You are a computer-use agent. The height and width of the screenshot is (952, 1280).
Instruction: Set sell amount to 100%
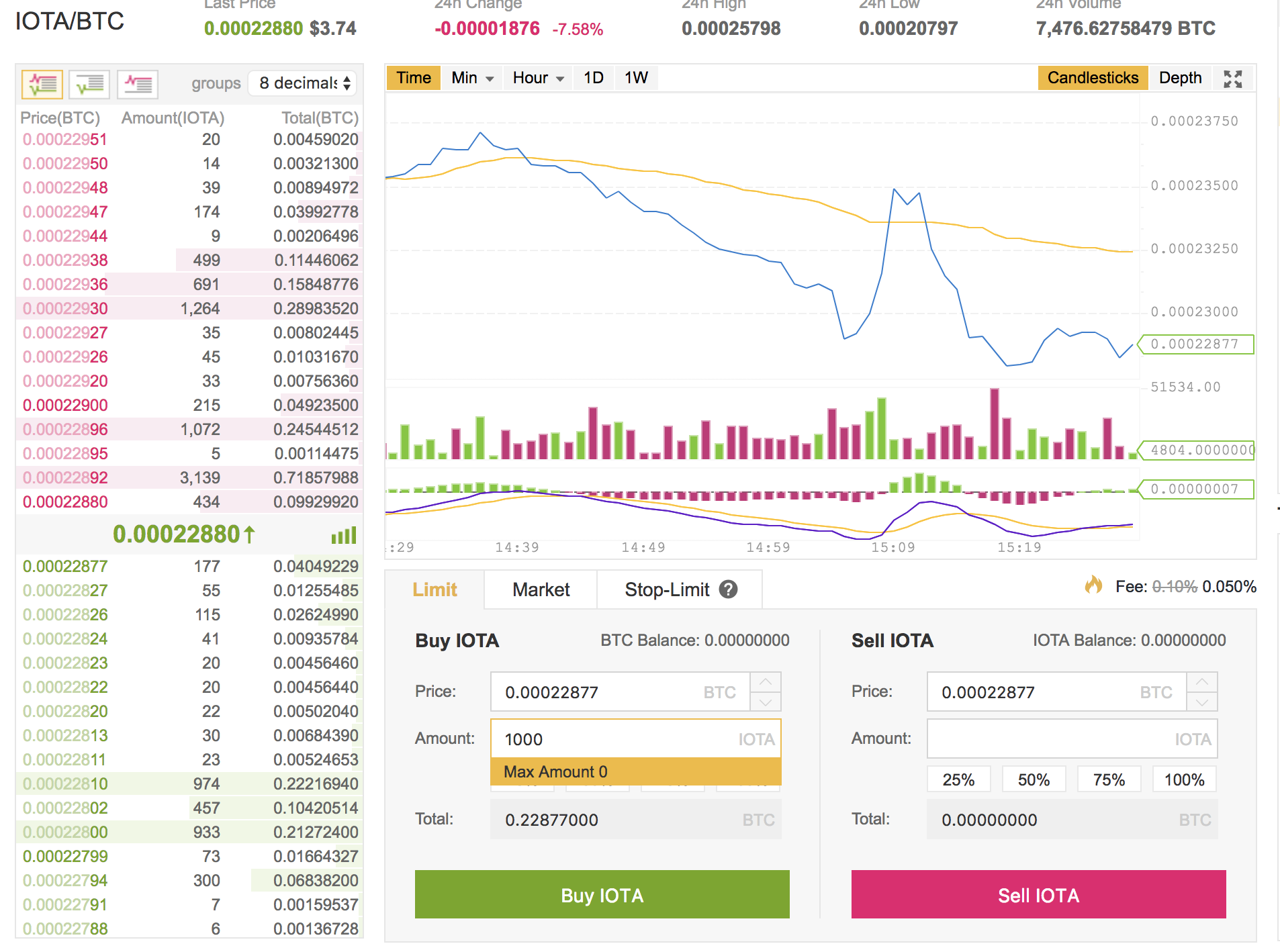tap(1185, 779)
